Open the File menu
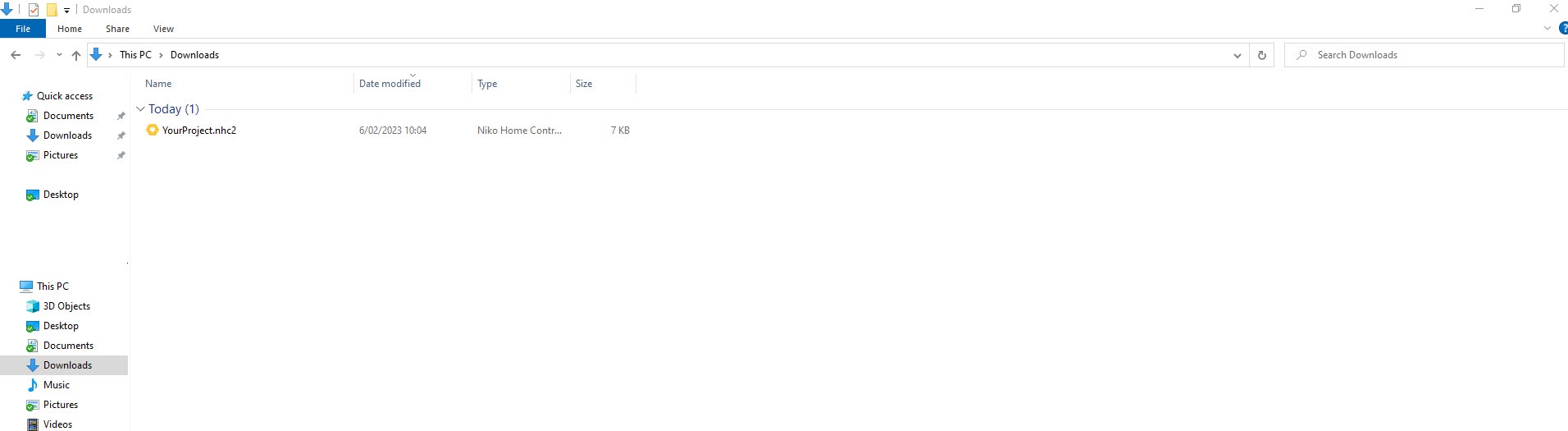 (x=23, y=29)
